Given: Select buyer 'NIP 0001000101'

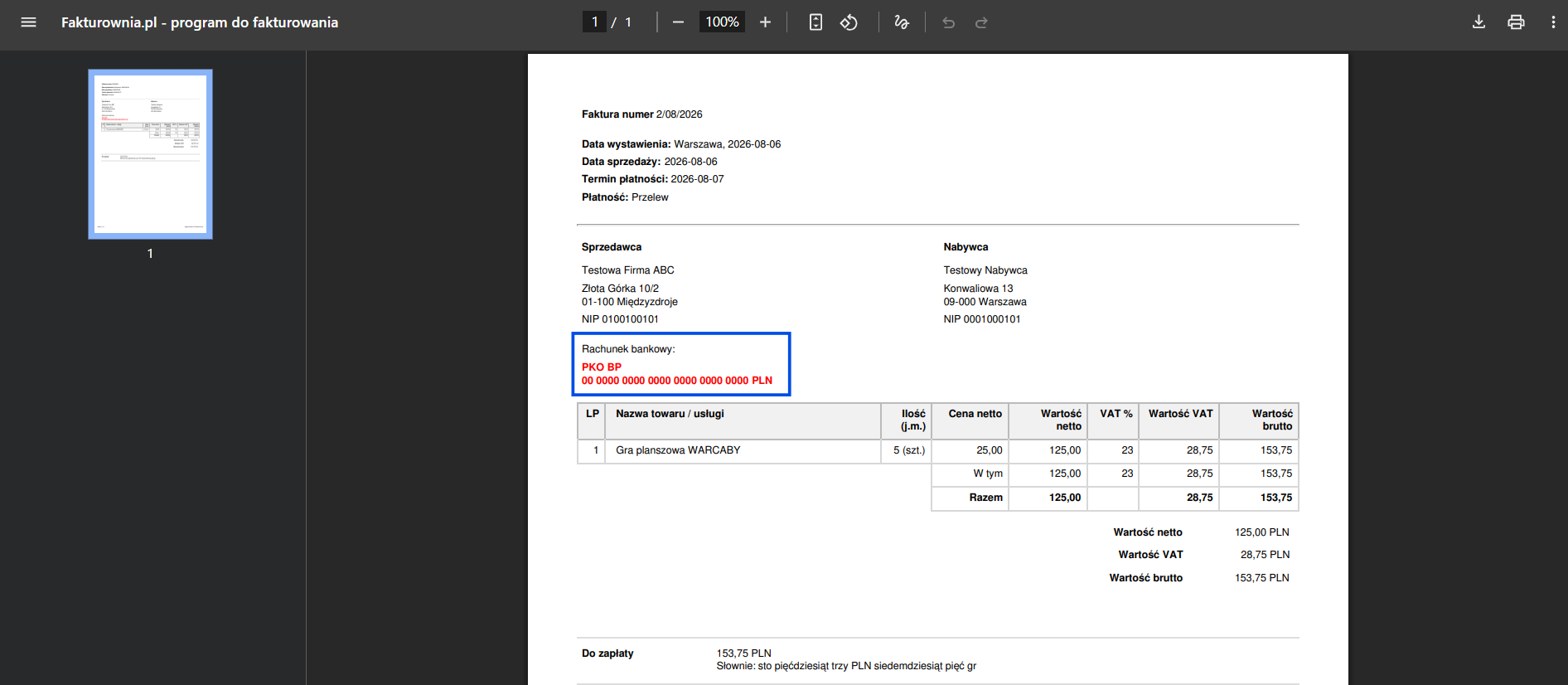Looking at the screenshot, I should (x=982, y=319).
